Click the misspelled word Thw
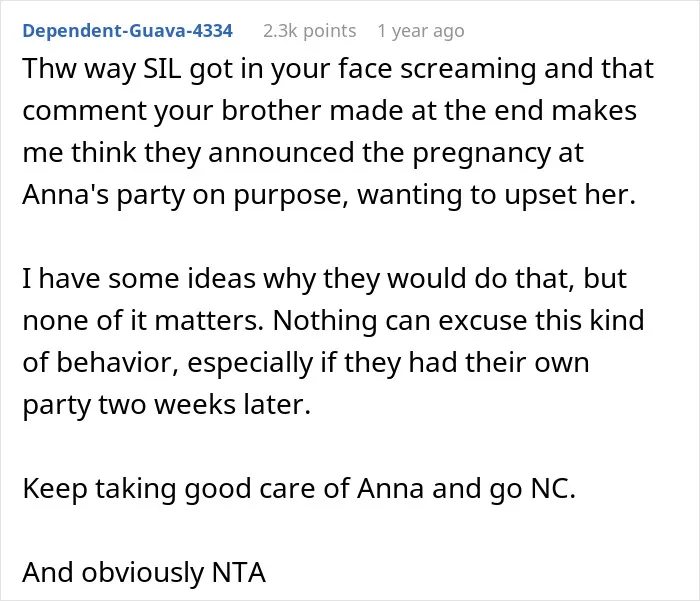700x601 pixels. (x=50, y=69)
